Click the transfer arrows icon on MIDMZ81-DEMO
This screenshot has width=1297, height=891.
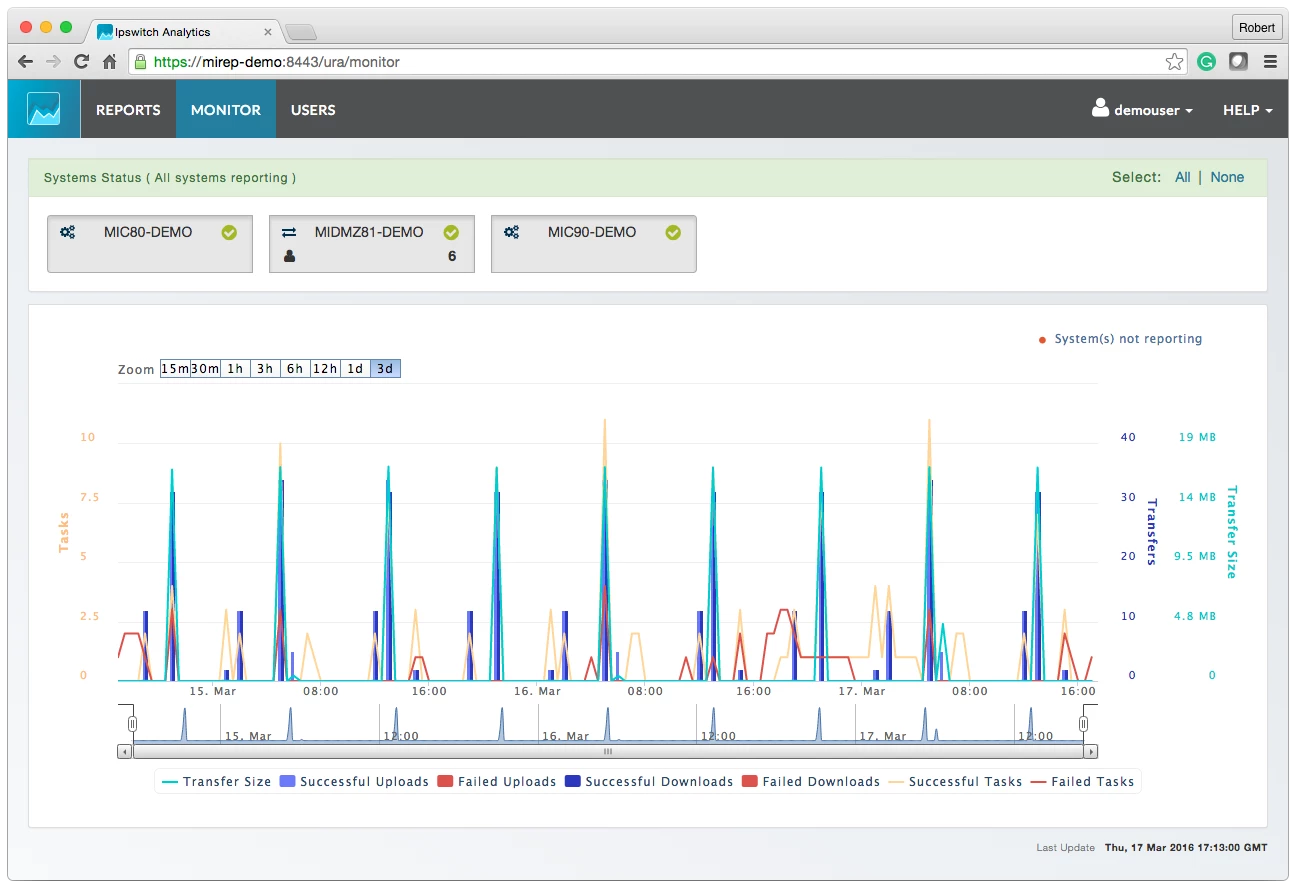[289, 232]
